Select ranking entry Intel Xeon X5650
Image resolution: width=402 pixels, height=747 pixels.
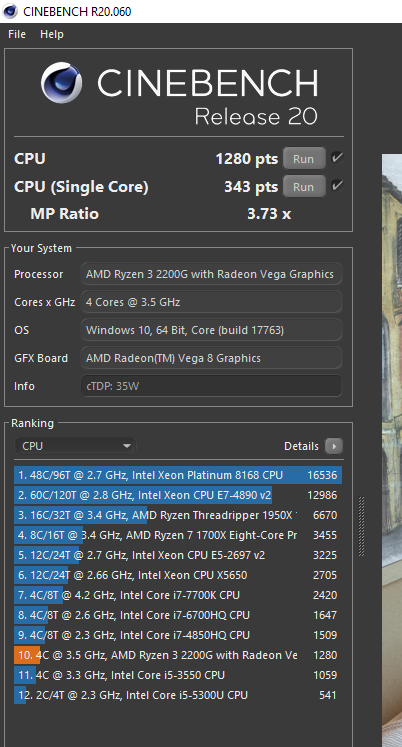(x=178, y=575)
